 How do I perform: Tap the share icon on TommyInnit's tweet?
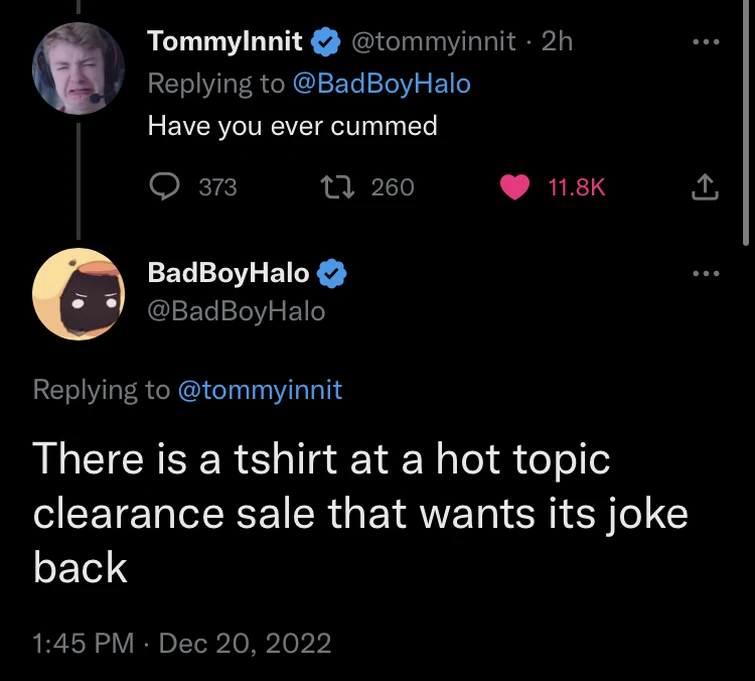click(706, 186)
